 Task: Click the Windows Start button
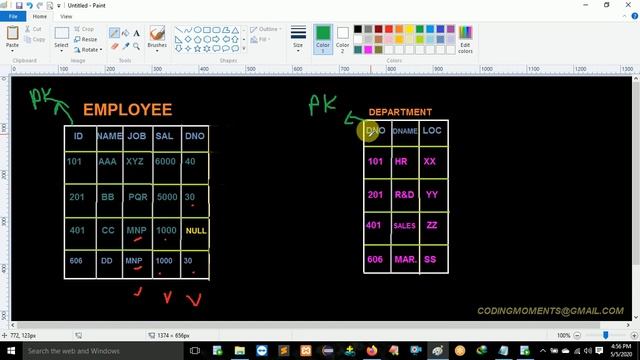tap(11, 351)
